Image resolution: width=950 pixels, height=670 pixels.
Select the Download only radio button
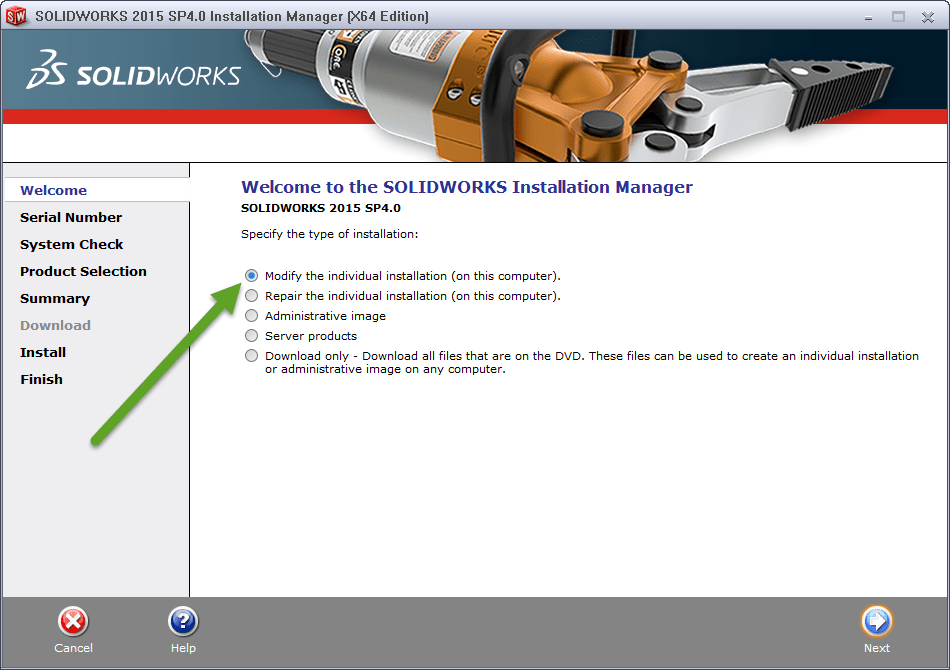pyautogui.click(x=251, y=356)
